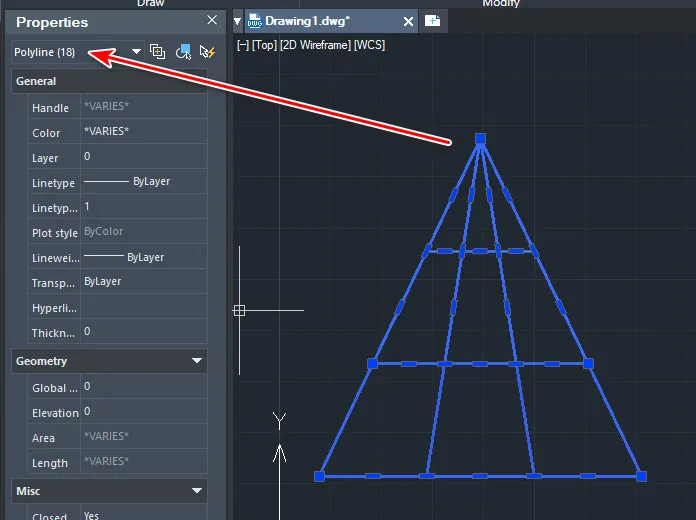
Task: Select the Linetype ByLayer field
Action: pyautogui.click(x=143, y=182)
